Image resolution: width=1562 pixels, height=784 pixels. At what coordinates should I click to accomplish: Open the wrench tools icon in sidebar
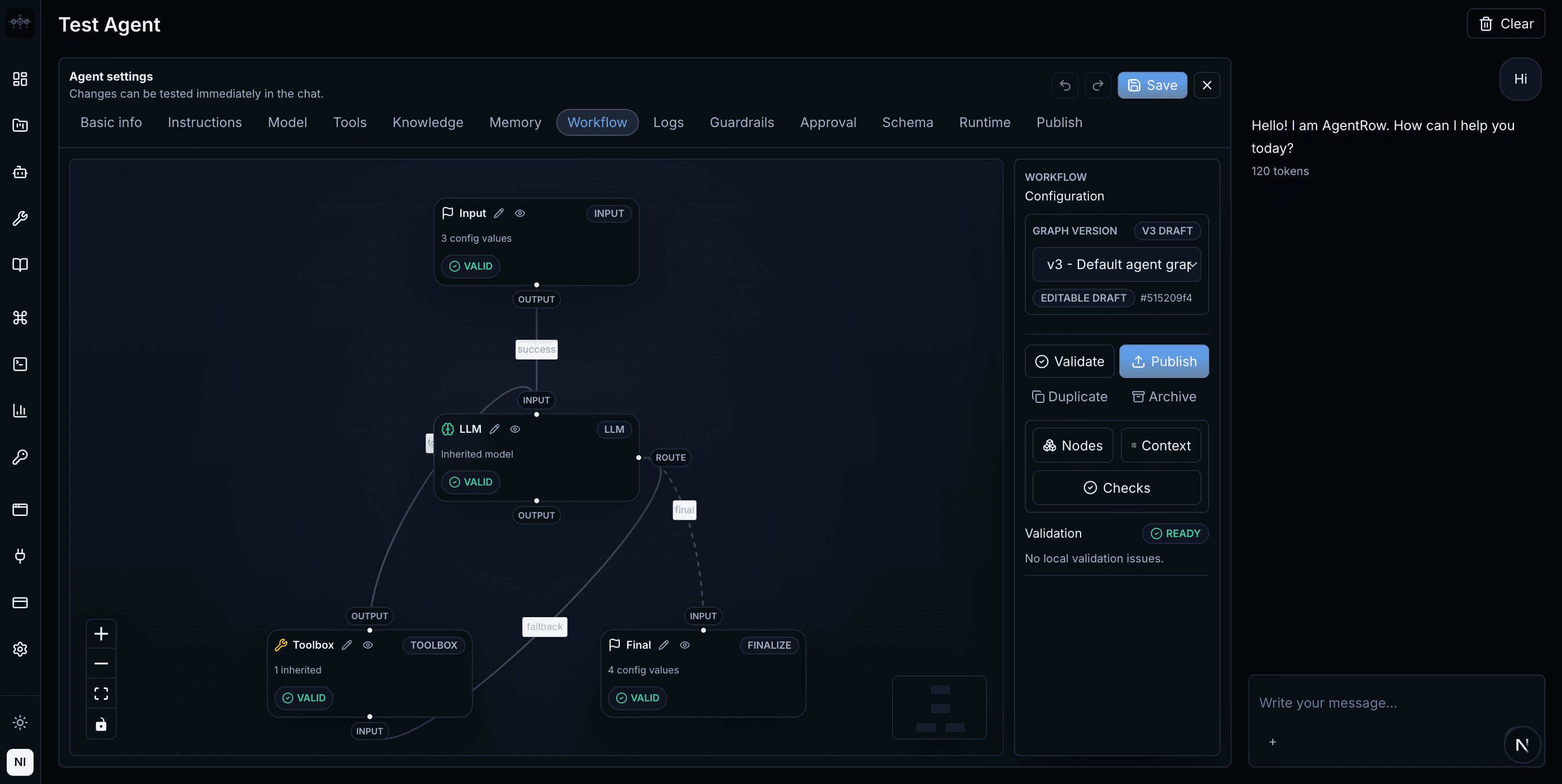[20, 218]
